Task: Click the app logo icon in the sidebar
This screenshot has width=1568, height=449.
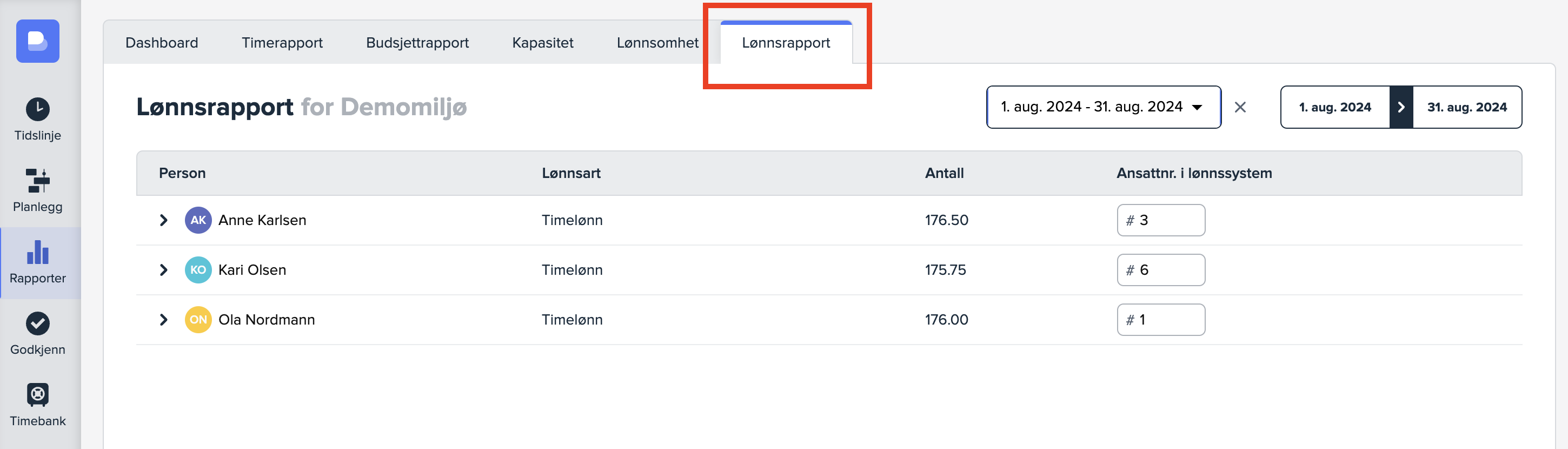Action: click(38, 41)
